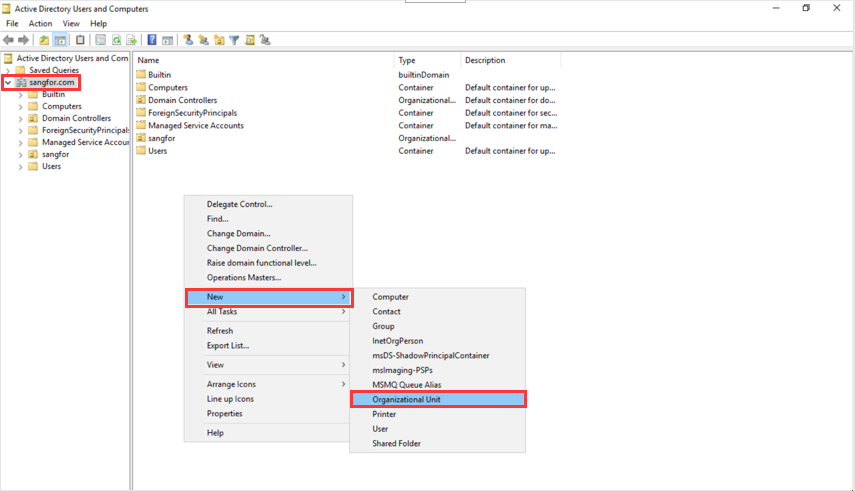
Task: Click the Export List toolbar icon
Action: point(131,40)
